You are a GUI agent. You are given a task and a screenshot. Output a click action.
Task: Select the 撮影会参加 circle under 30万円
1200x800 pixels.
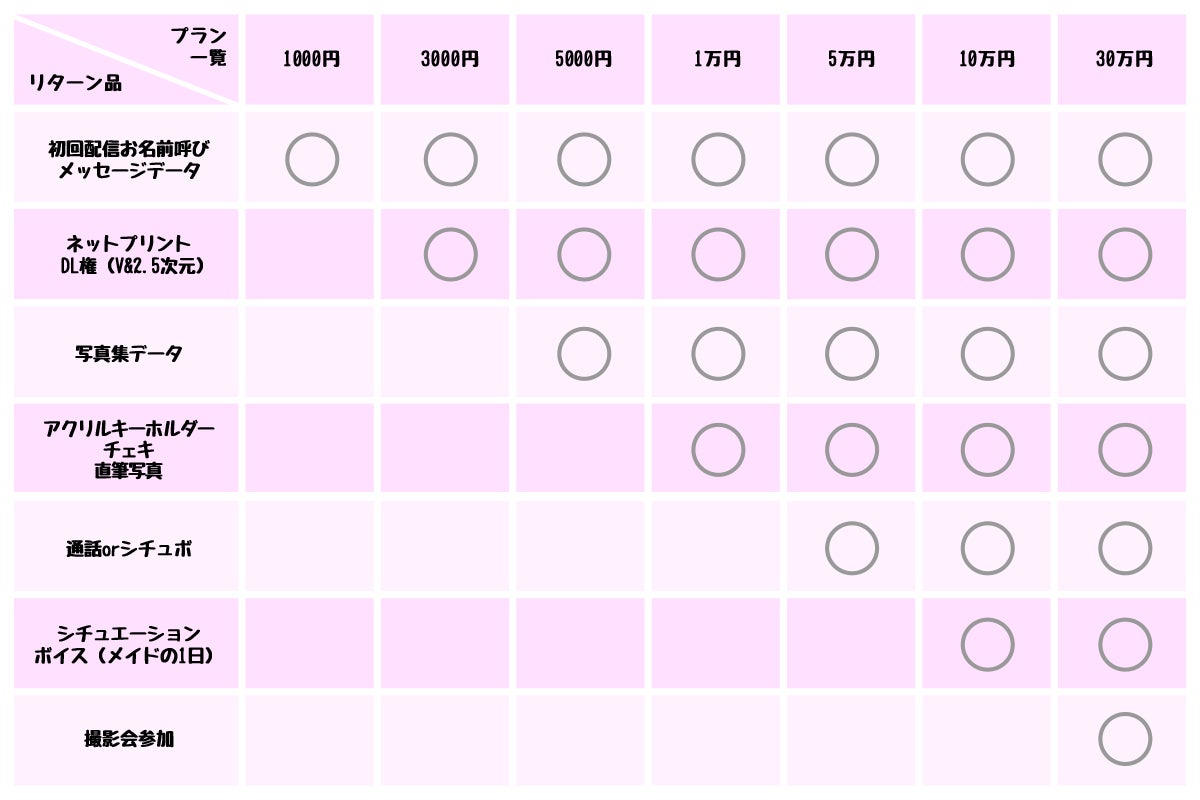1125,739
